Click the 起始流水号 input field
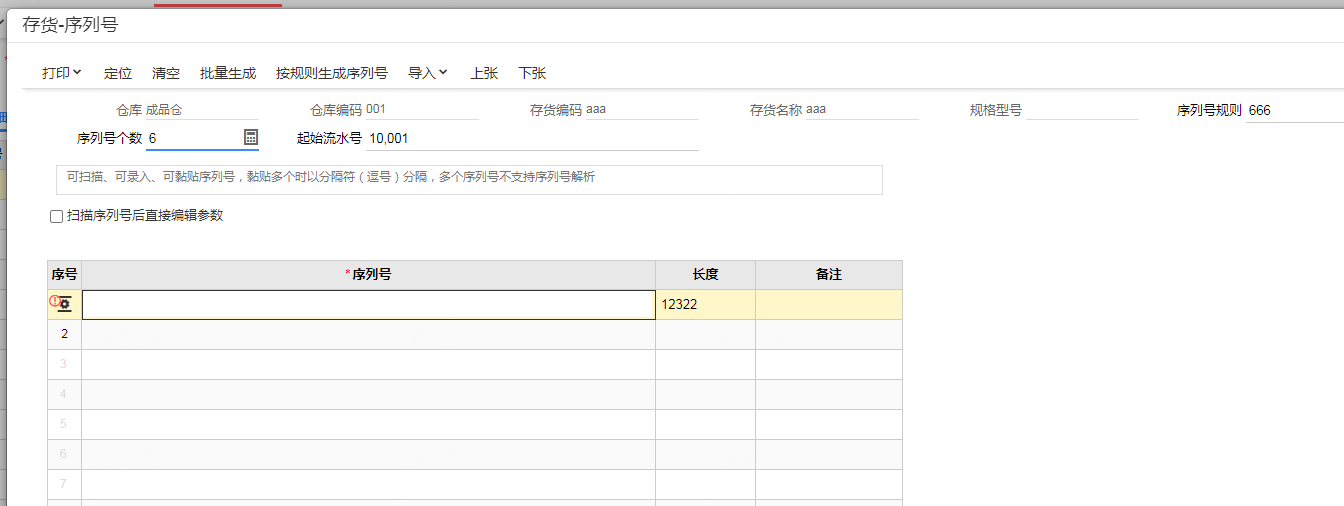The width and height of the screenshot is (1344, 506). (x=532, y=138)
